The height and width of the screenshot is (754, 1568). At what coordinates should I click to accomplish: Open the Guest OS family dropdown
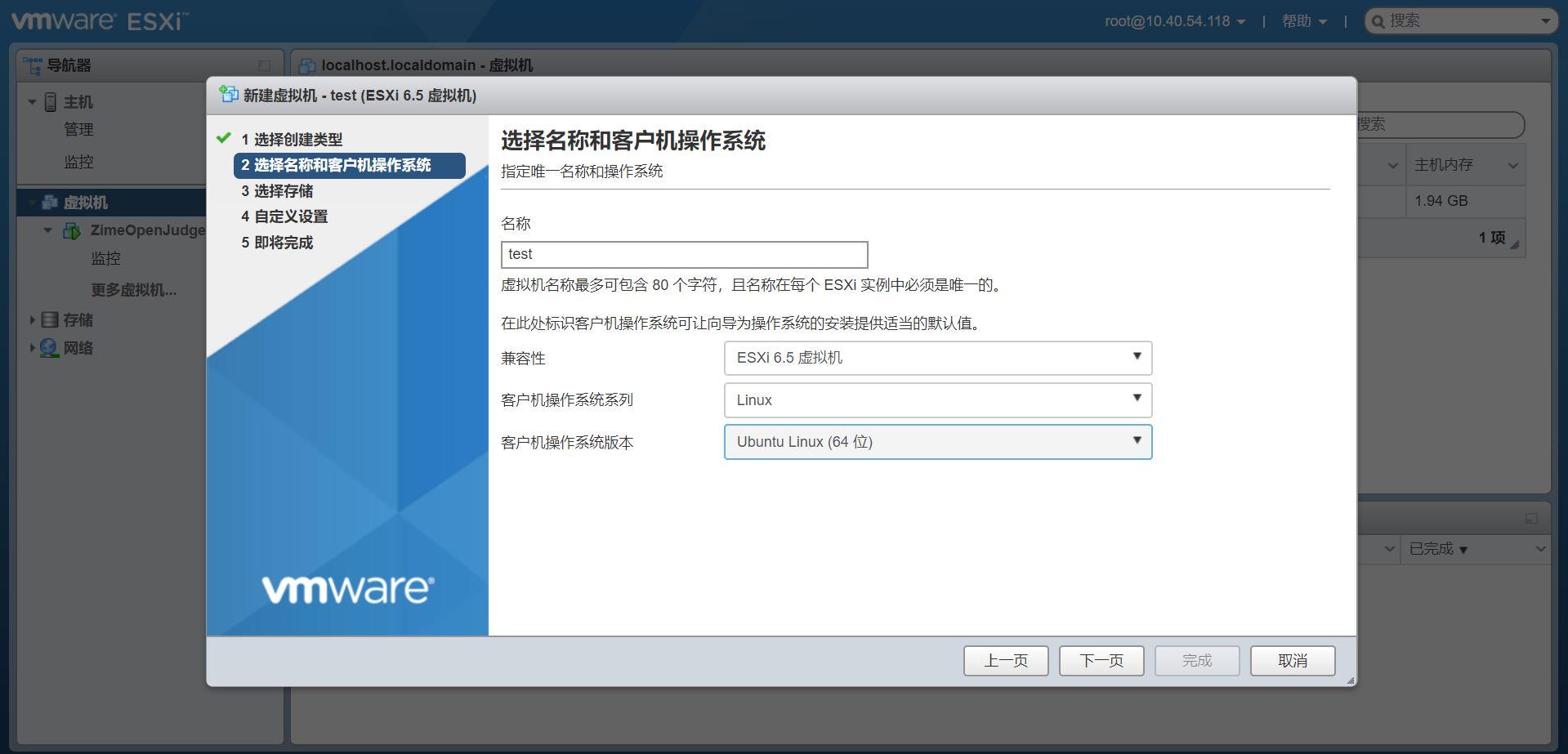tap(938, 400)
